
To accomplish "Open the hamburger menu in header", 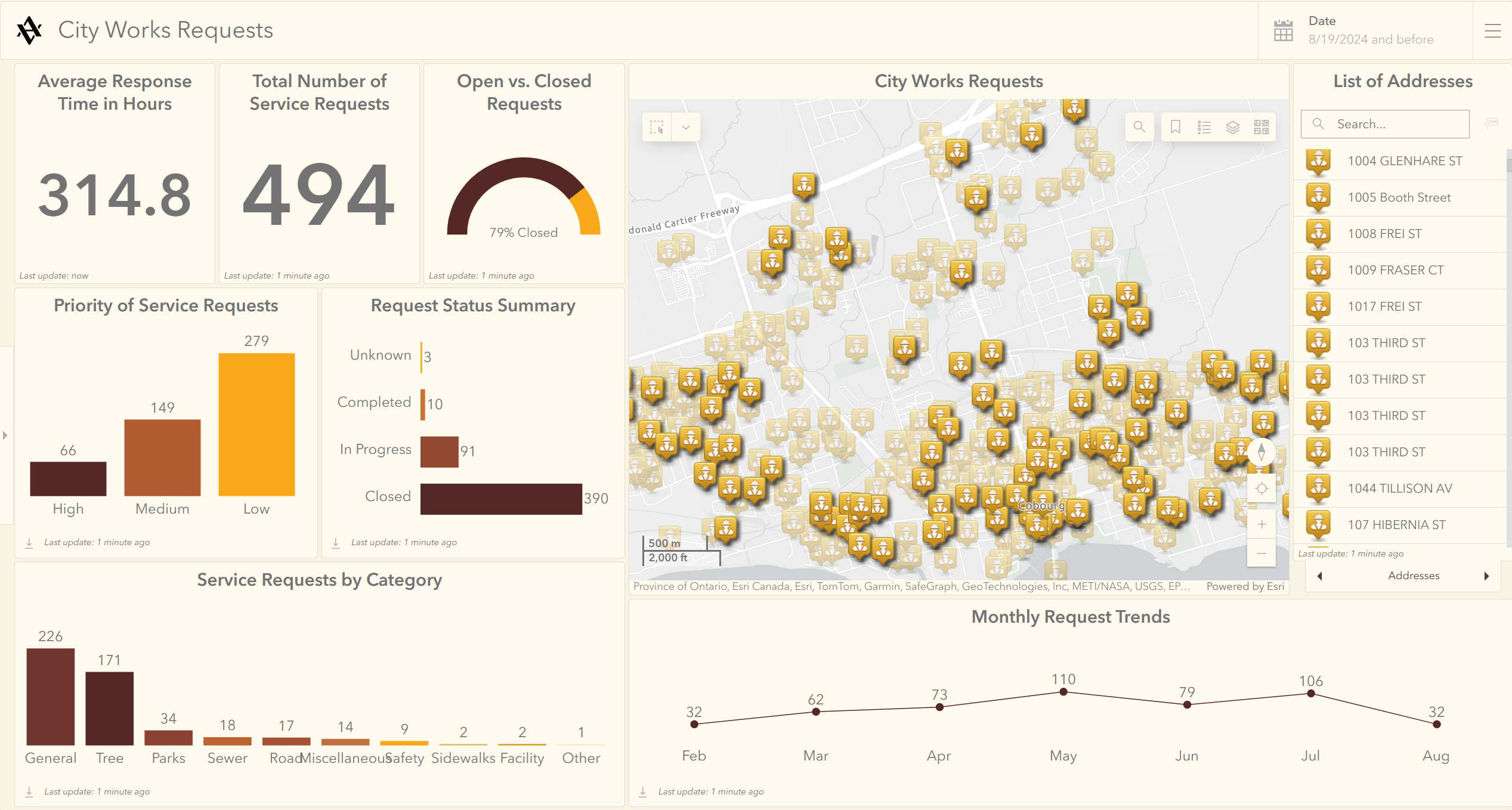I will [1492, 30].
